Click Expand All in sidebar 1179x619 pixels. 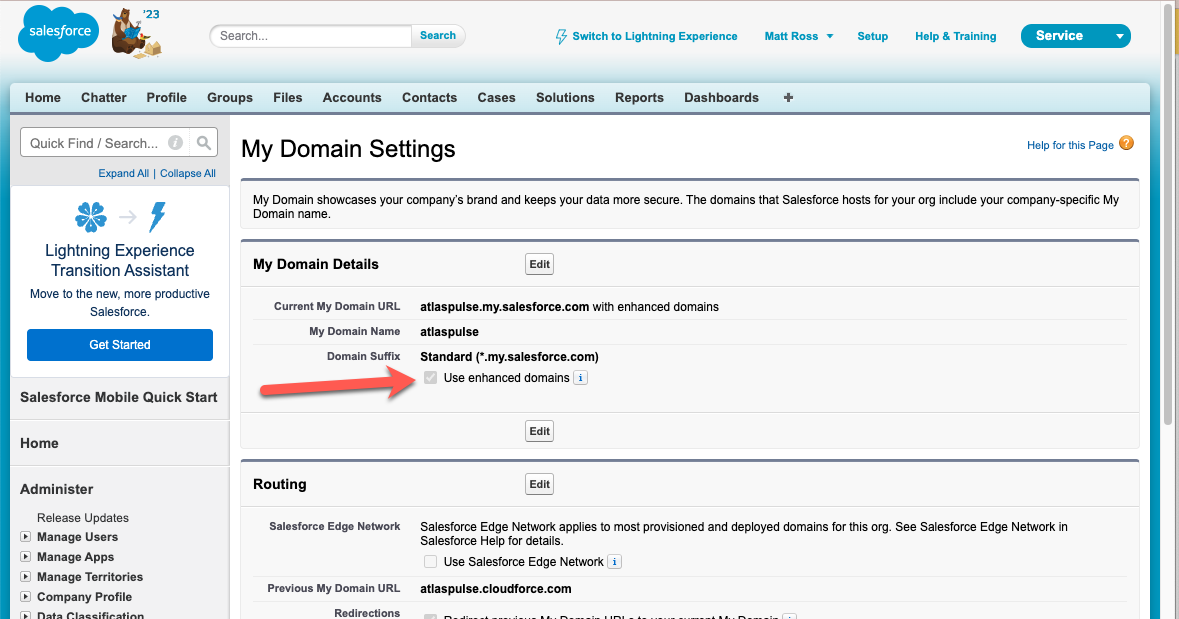click(123, 173)
